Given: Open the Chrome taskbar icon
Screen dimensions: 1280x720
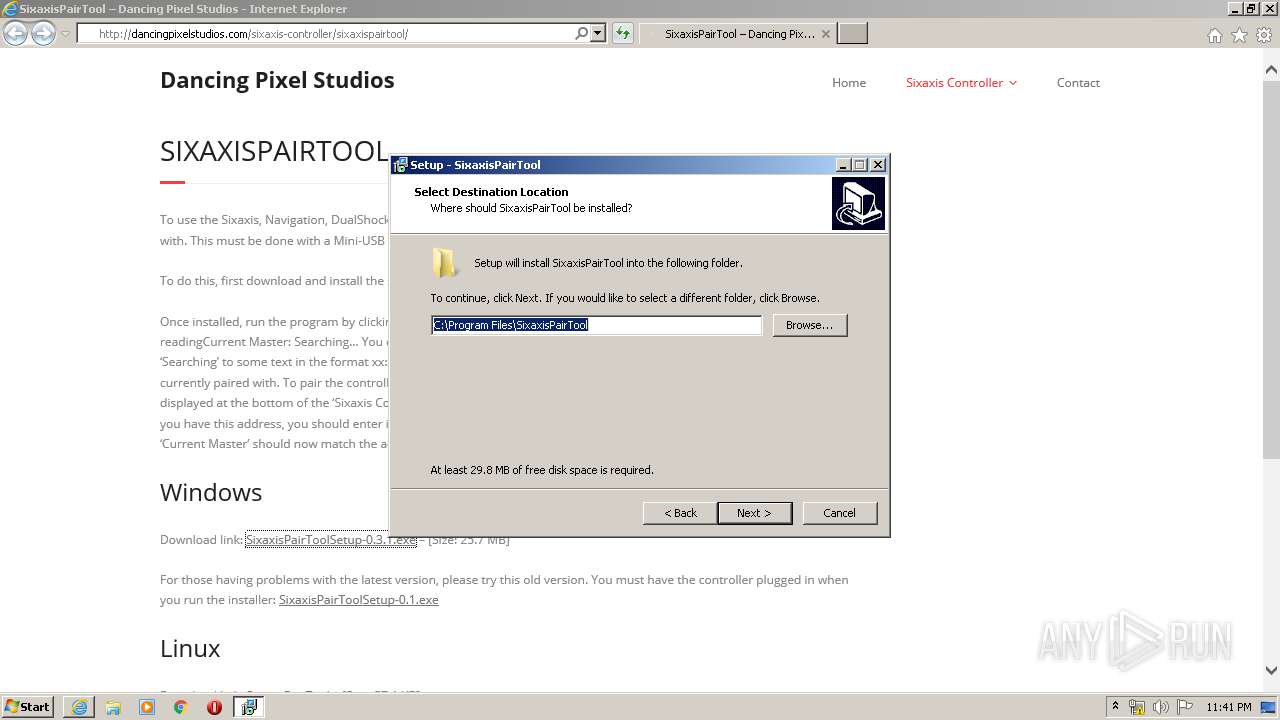Looking at the screenshot, I should (x=180, y=707).
